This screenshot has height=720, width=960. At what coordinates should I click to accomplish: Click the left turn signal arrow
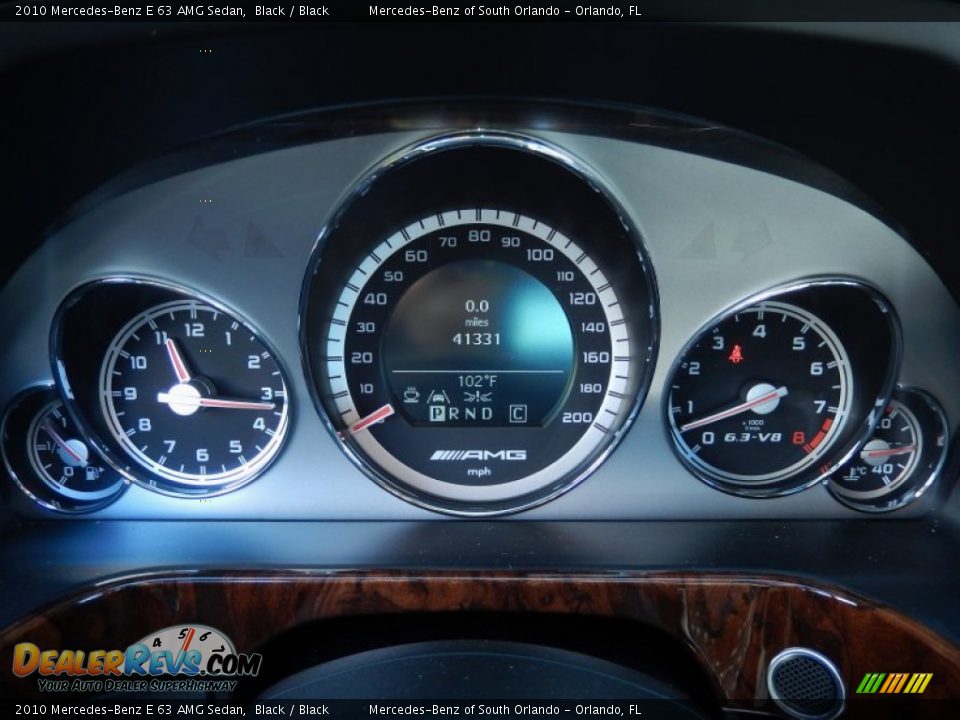click(207, 239)
